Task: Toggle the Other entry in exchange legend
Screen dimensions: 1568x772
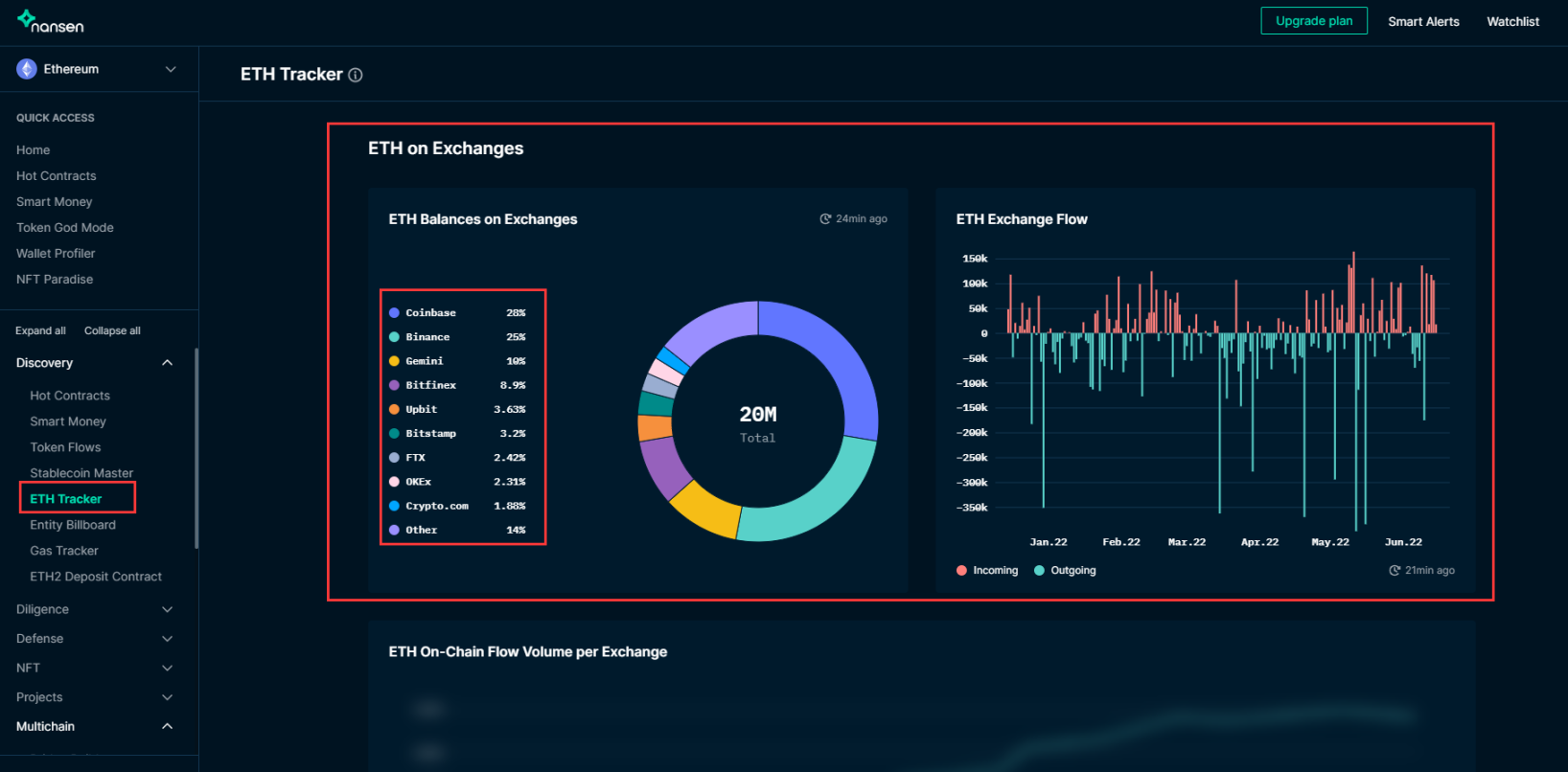Action: [x=421, y=530]
